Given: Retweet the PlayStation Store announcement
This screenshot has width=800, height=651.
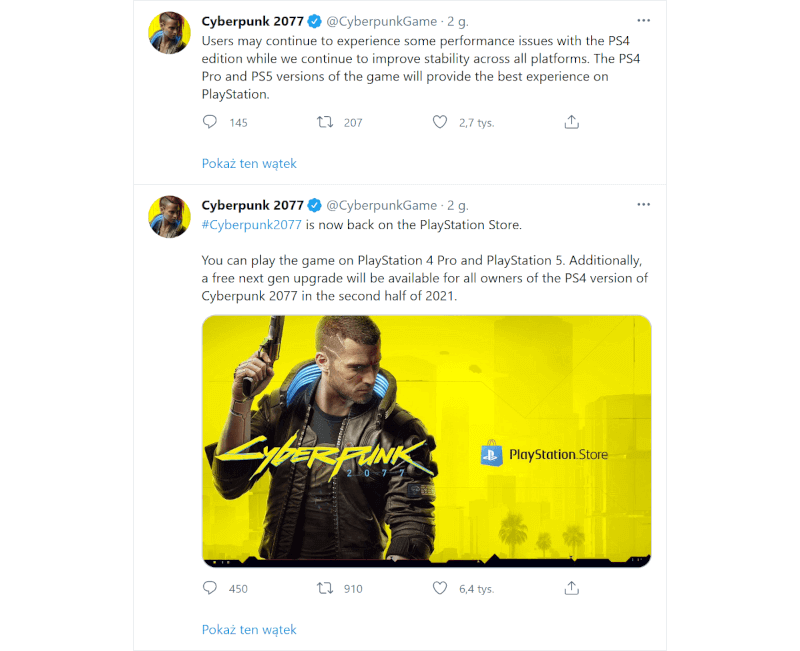Looking at the screenshot, I should (325, 588).
